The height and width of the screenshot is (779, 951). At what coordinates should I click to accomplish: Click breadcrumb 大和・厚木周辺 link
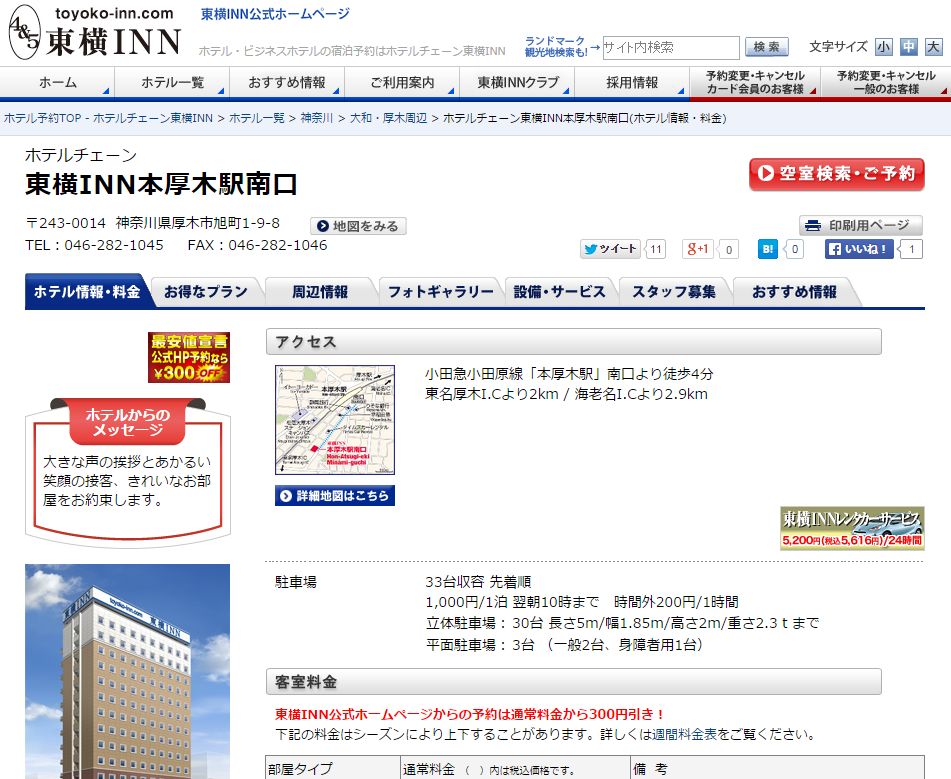coord(388,118)
